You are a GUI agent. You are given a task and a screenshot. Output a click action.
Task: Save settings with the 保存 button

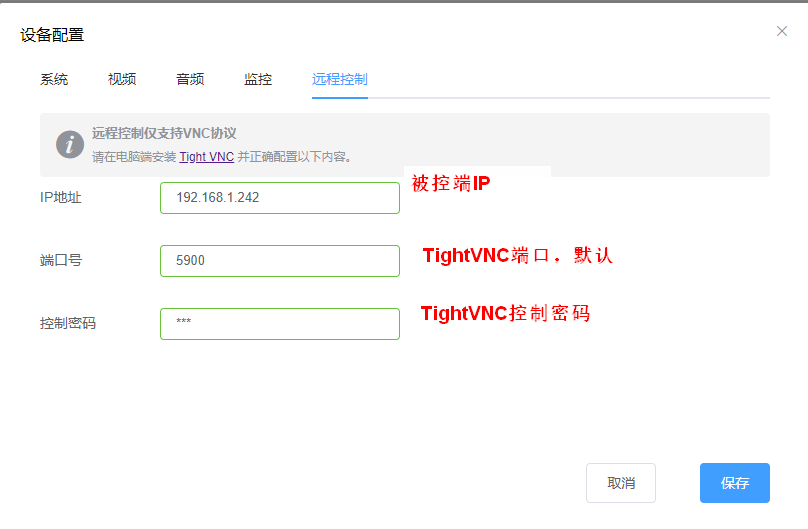(x=735, y=483)
